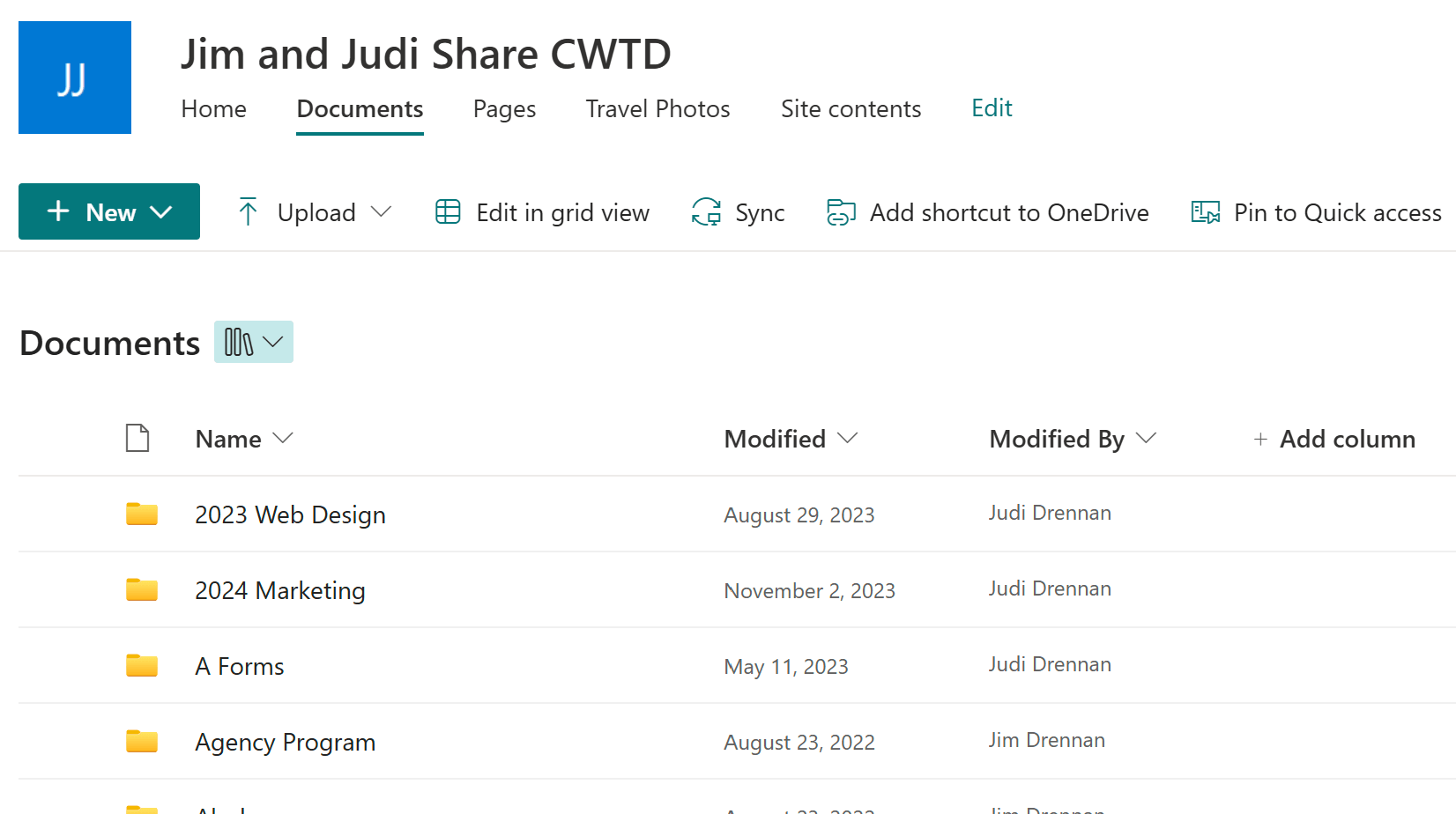This screenshot has width=1456, height=814.
Task: Open the New dropdown menu
Action: 108,211
